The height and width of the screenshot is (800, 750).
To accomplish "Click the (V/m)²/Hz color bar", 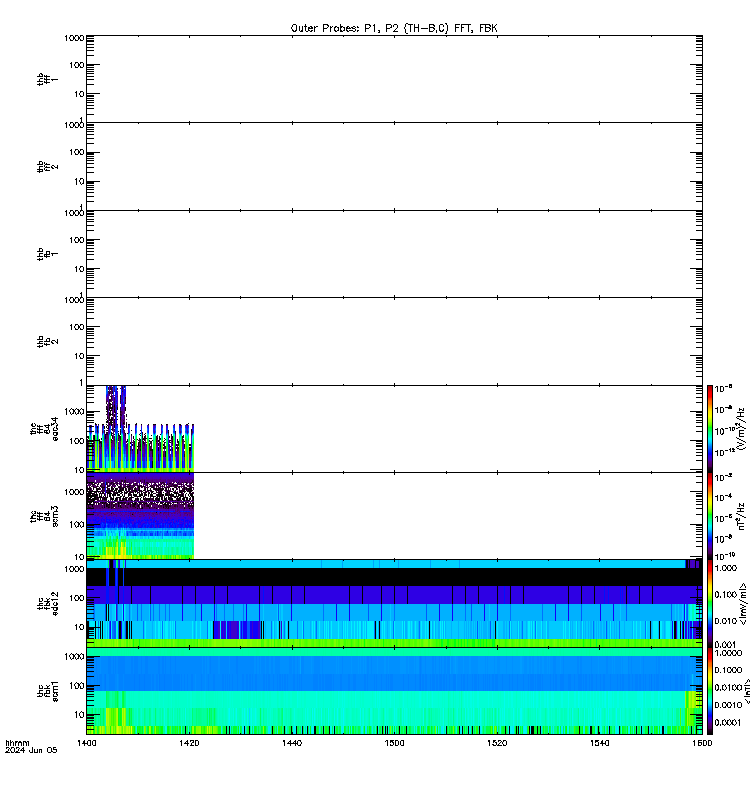I will (x=710, y=429).
